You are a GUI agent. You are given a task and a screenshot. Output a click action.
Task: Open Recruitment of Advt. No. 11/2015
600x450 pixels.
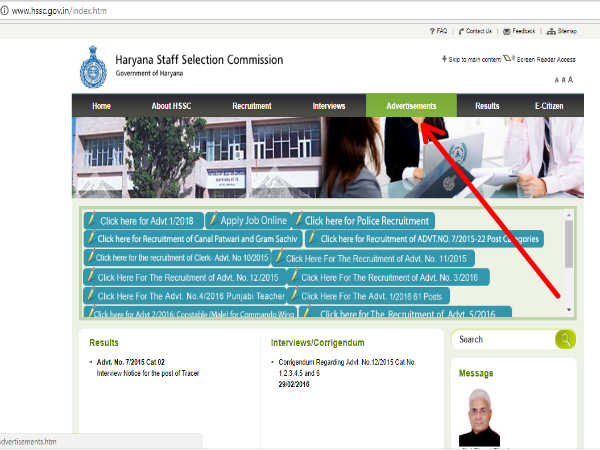(373, 259)
